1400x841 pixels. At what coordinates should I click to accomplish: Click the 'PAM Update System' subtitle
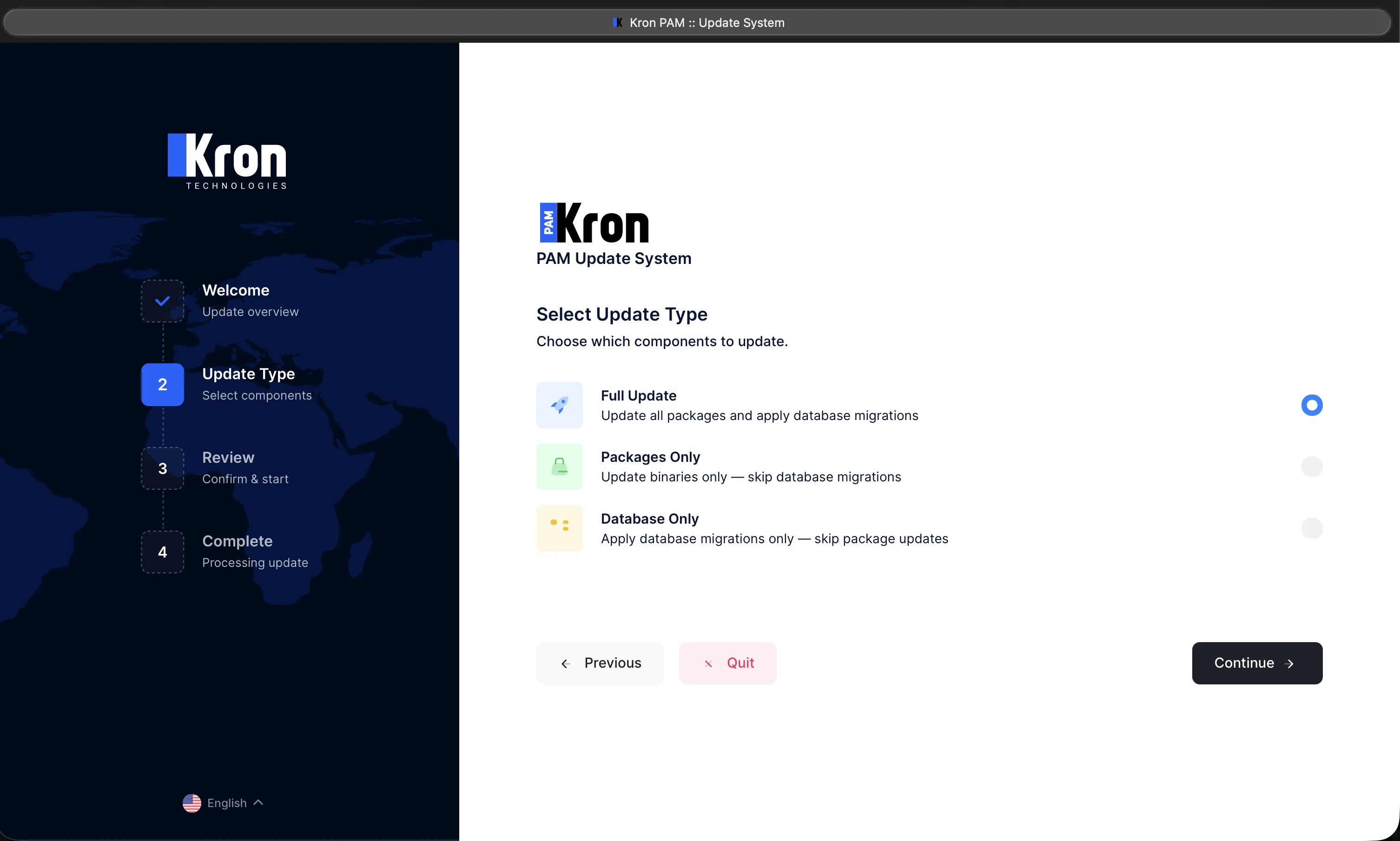(x=614, y=258)
